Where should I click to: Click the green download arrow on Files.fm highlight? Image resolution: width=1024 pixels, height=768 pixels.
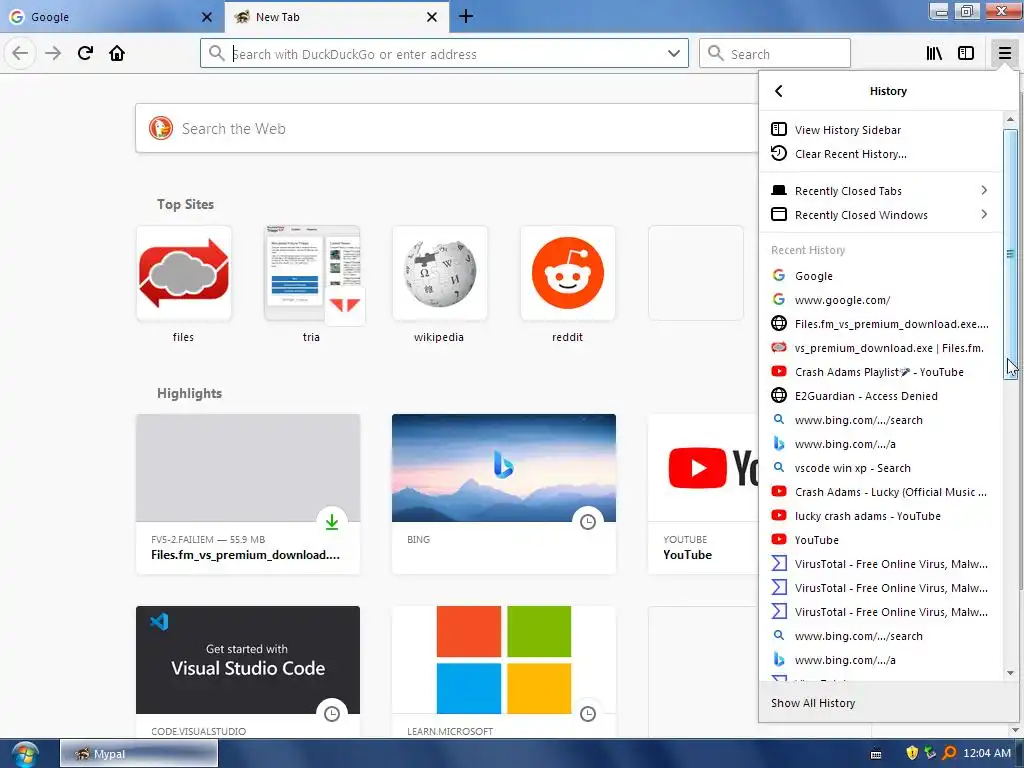[332, 522]
